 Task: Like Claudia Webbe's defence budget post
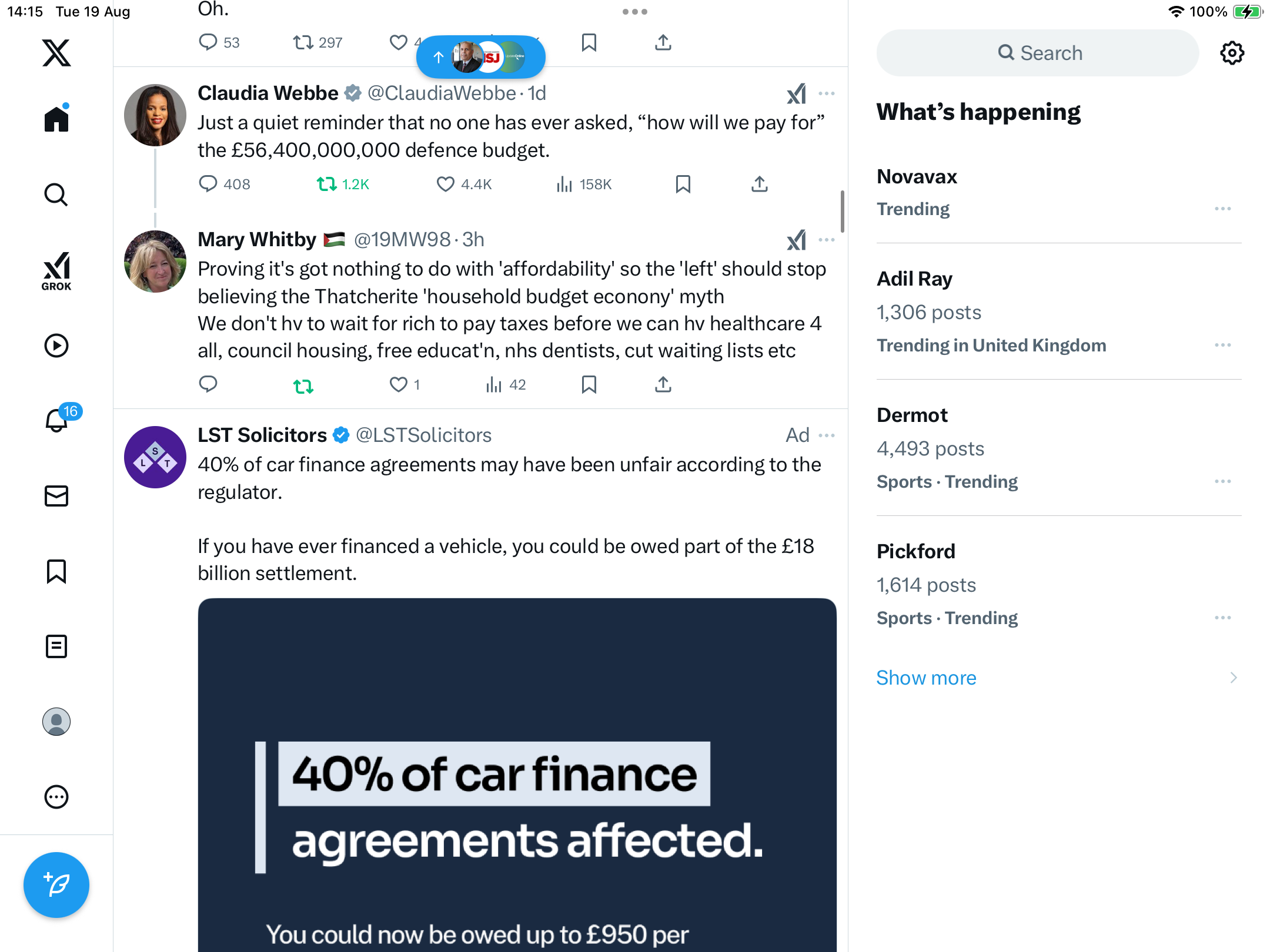[x=446, y=185]
